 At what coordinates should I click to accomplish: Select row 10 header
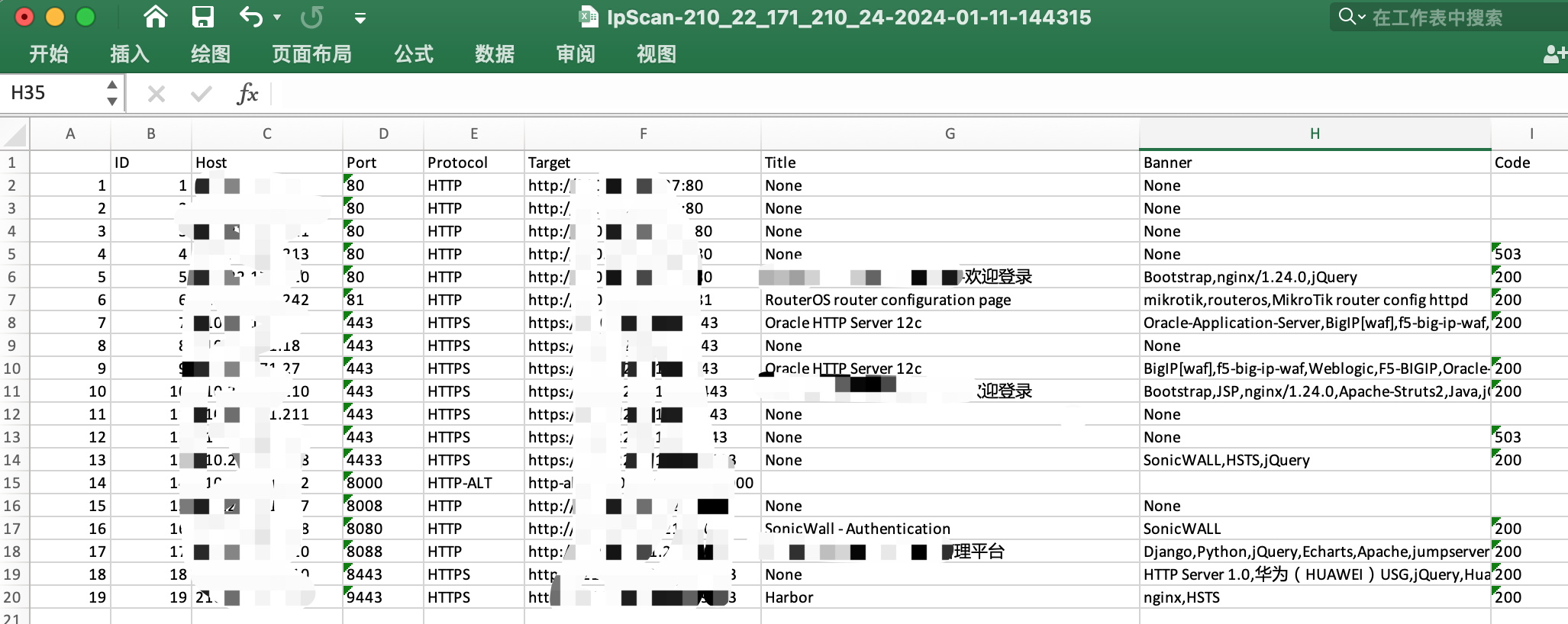point(12,368)
